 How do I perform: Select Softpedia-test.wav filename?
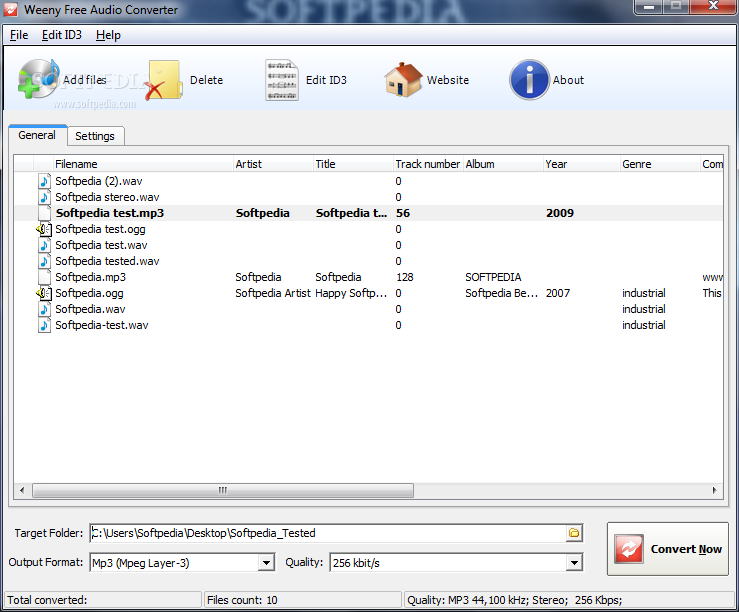(x=102, y=325)
